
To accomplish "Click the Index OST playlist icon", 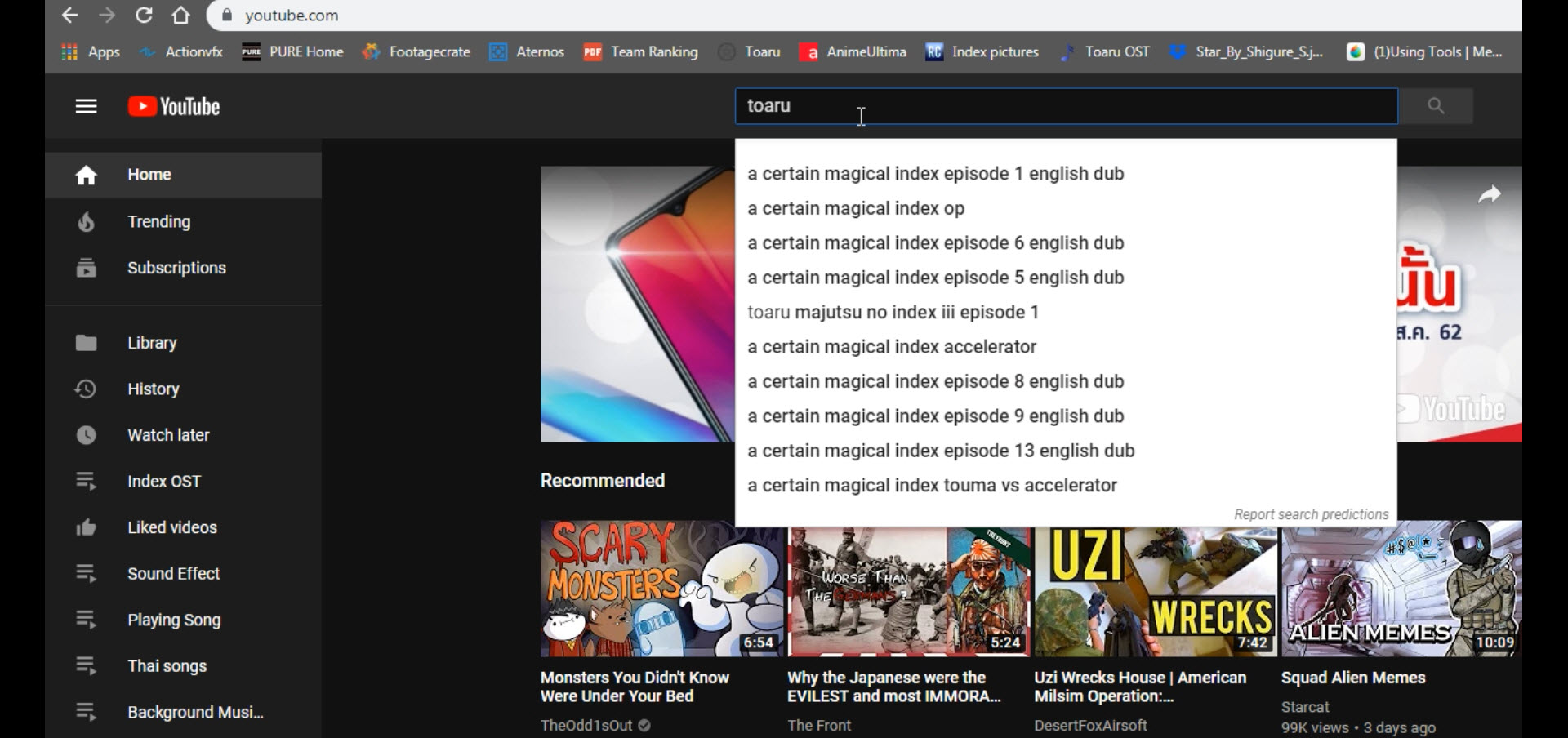I will (x=86, y=482).
